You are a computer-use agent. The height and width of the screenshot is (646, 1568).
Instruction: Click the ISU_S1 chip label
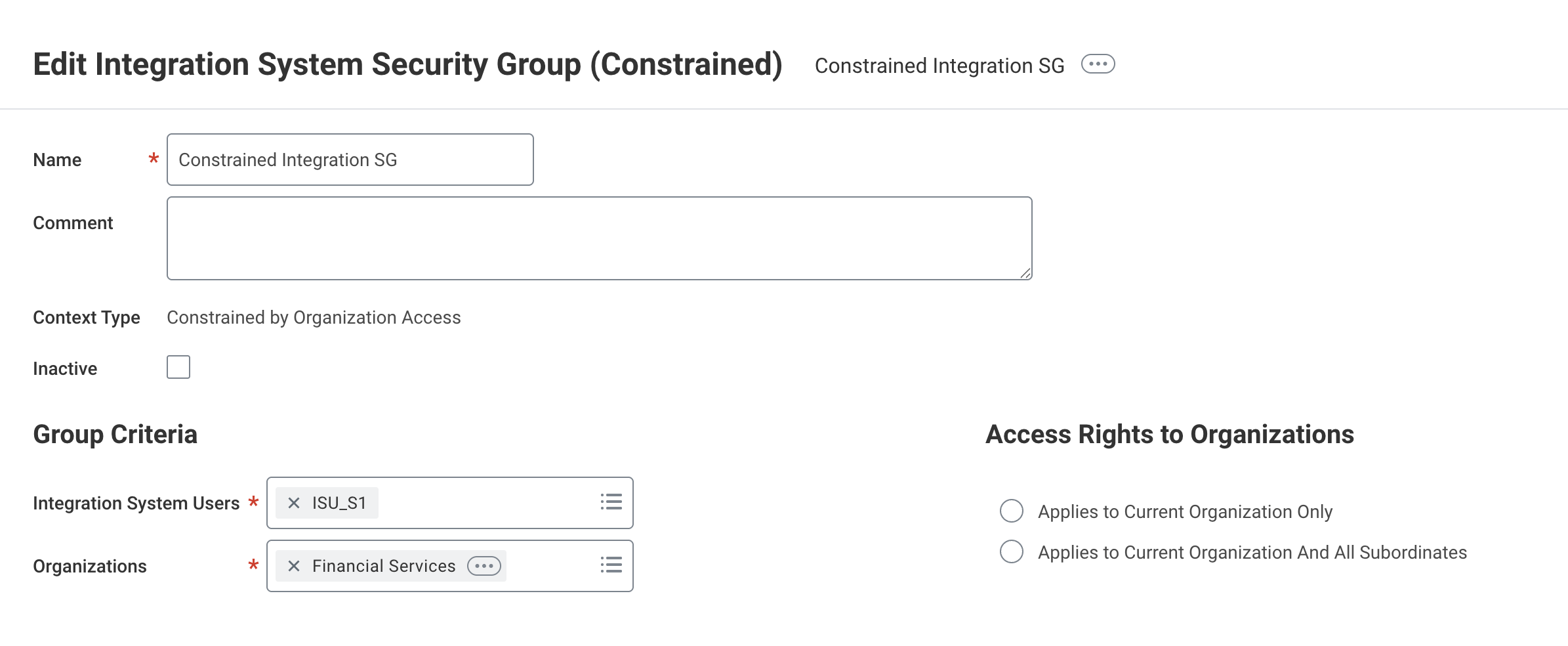pyautogui.click(x=339, y=503)
